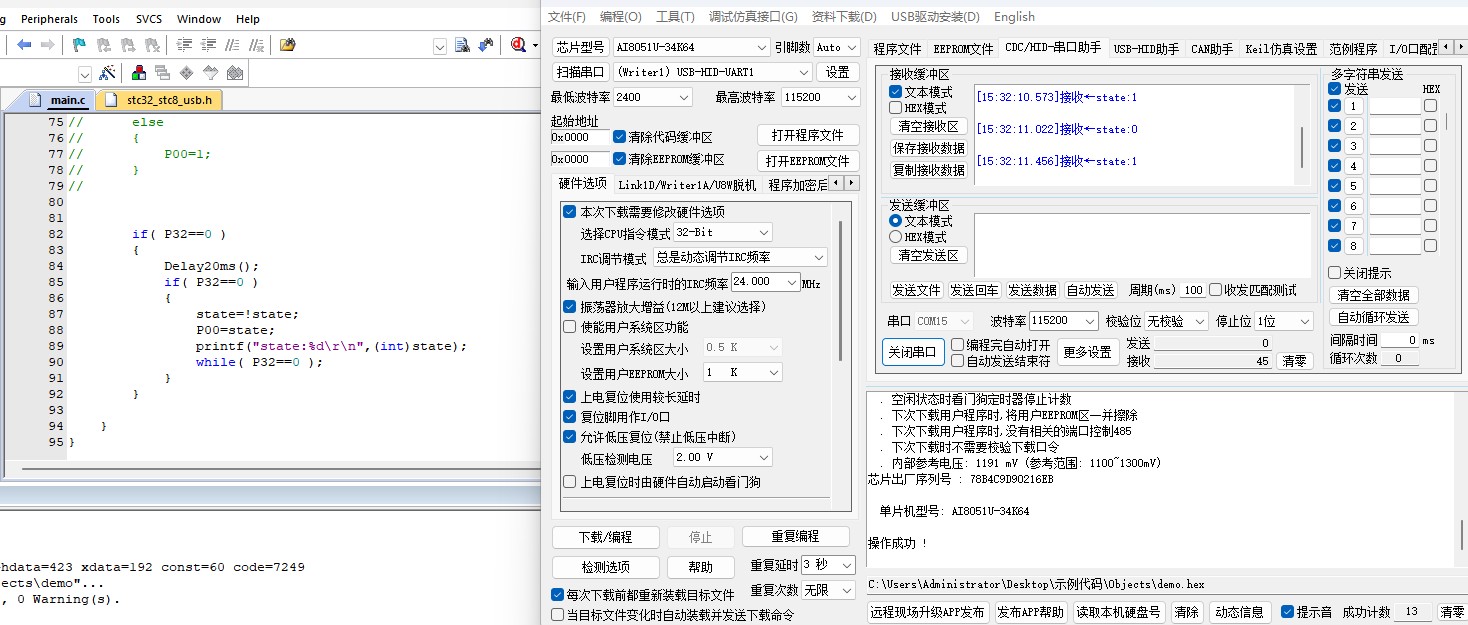This screenshot has width=1468, height=625.
Task: Click the Clear All Bookmarks icon
Action: coord(151,45)
